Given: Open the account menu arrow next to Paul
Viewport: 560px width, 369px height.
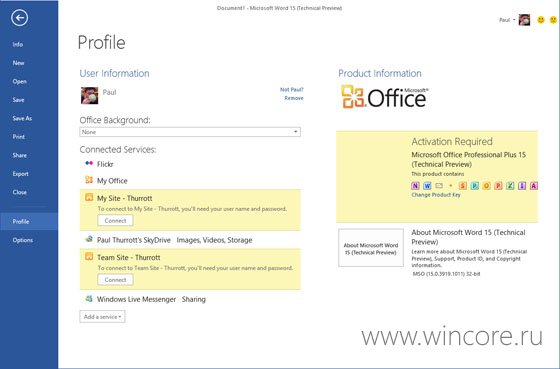Looking at the screenshot, I should coord(514,20).
